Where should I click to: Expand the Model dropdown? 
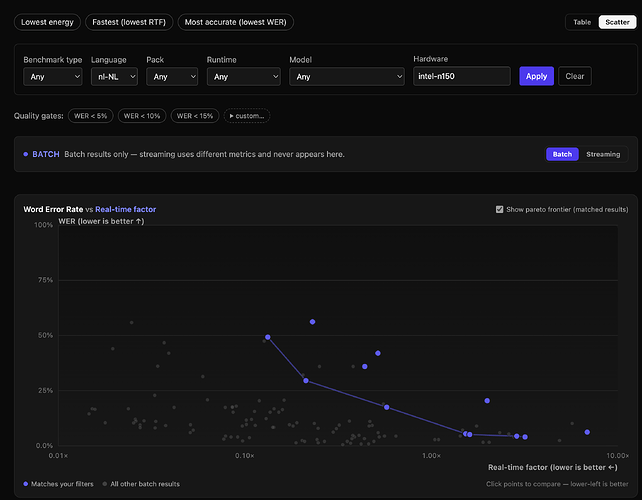347,77
